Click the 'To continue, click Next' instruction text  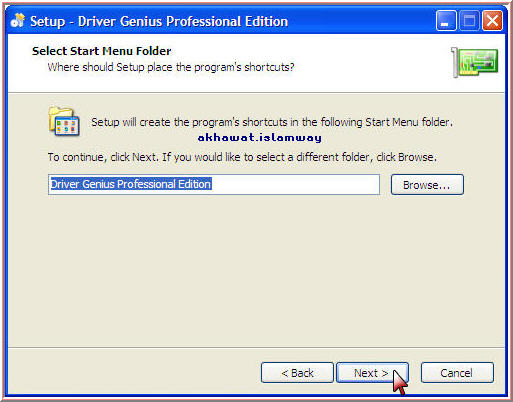pyautogui.click(x=242, y=157)
